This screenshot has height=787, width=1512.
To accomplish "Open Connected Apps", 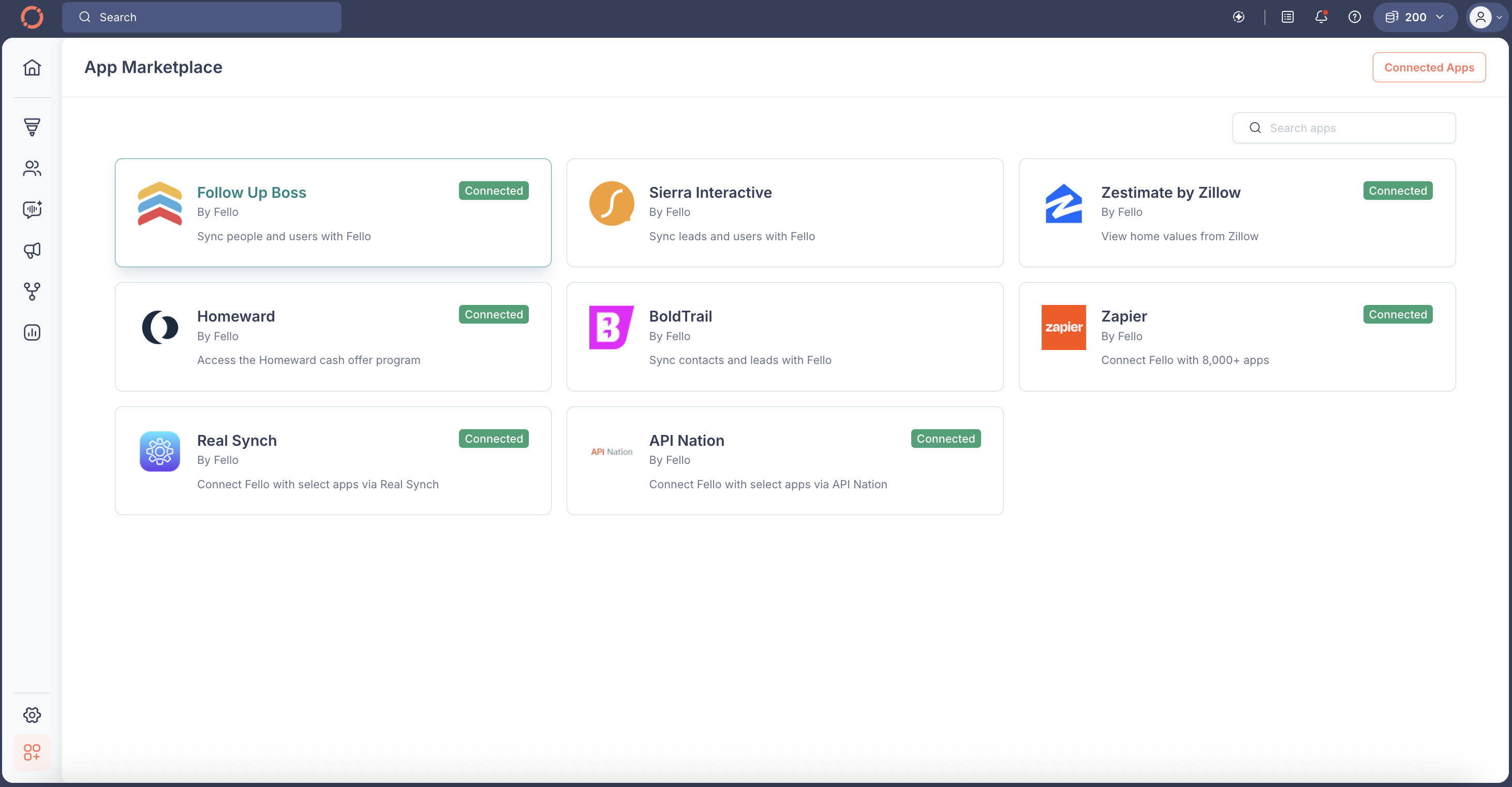I will pos(1429,67).
